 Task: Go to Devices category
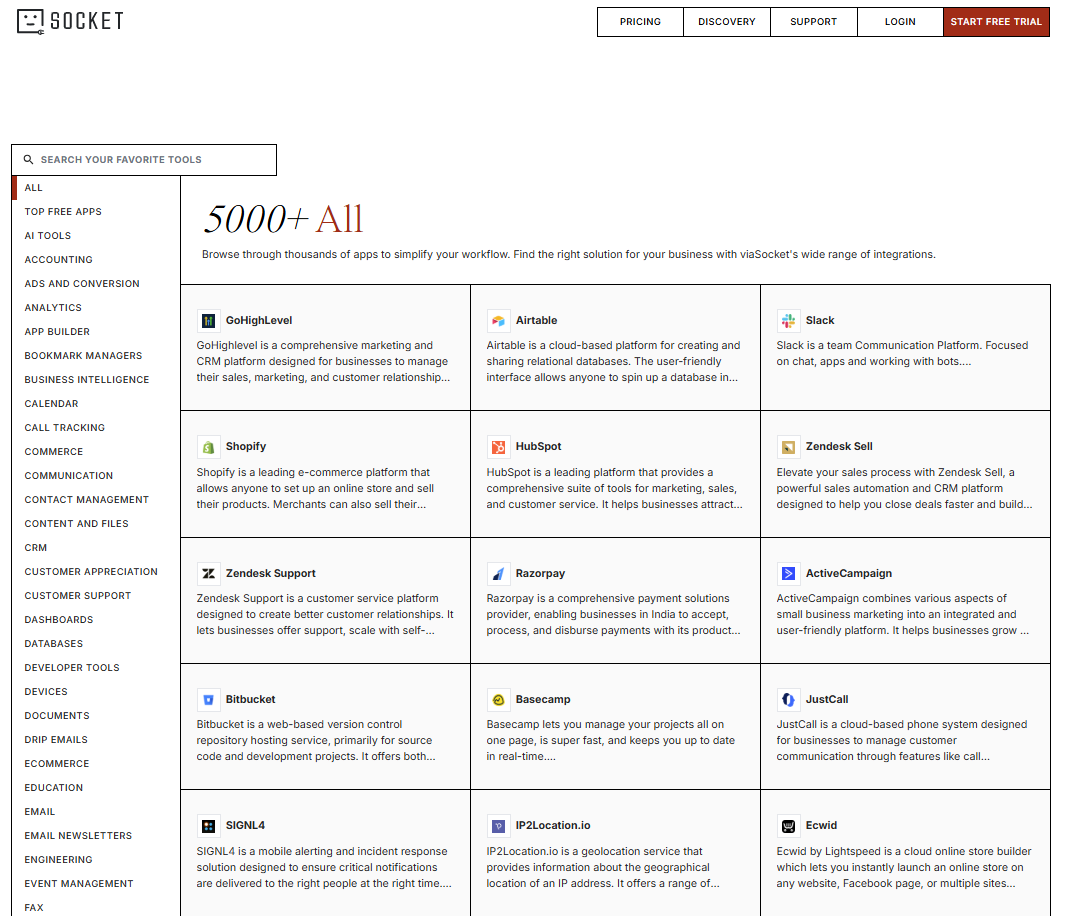tap(96, 691)
